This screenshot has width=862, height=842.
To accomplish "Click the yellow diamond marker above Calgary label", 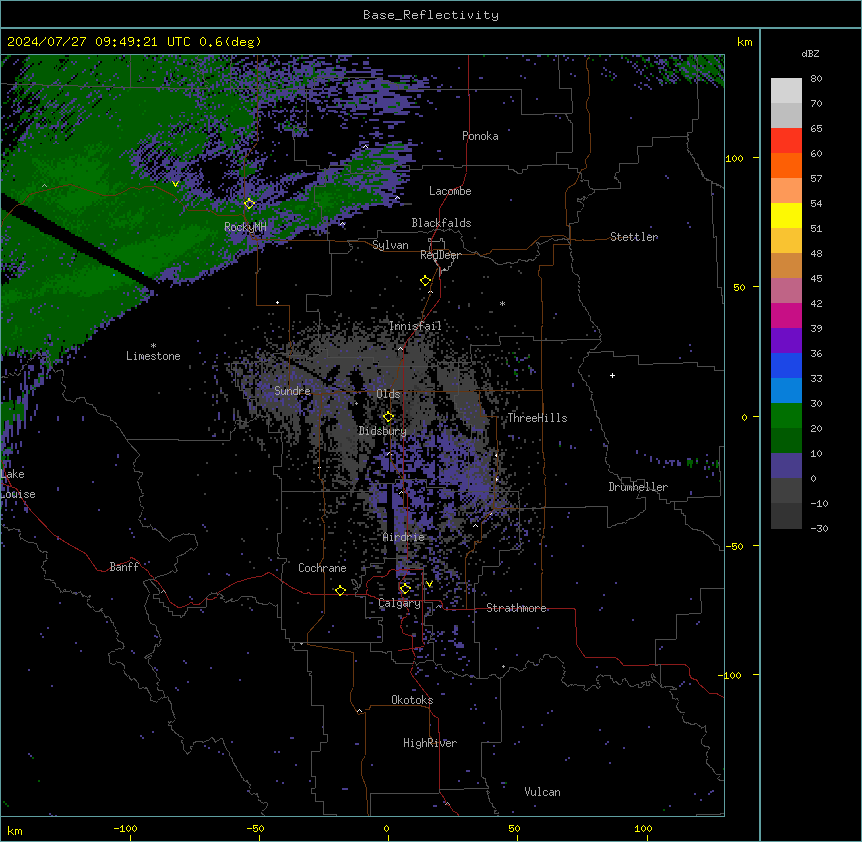I will pos(405,589).
